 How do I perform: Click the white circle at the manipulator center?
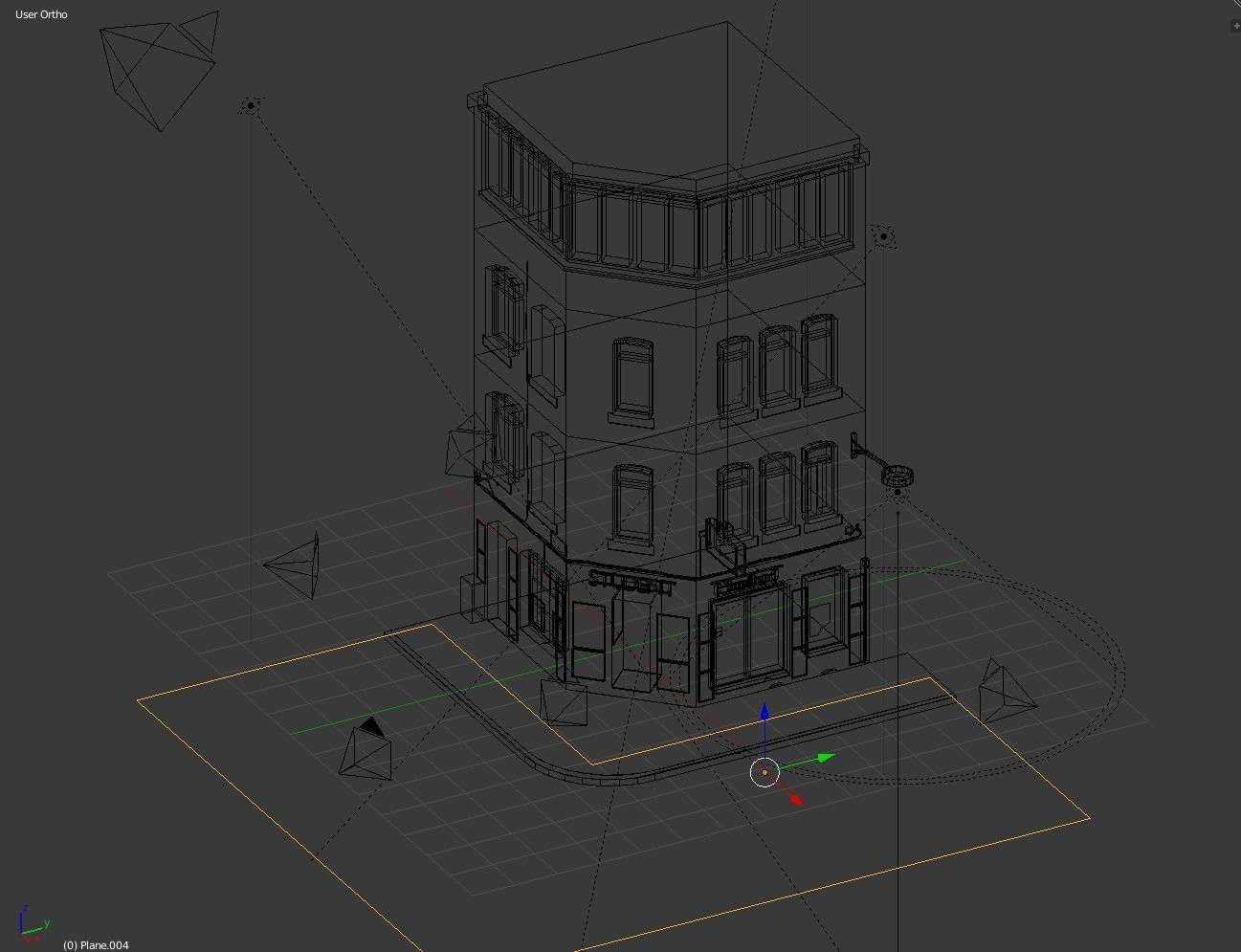point(765,772)
